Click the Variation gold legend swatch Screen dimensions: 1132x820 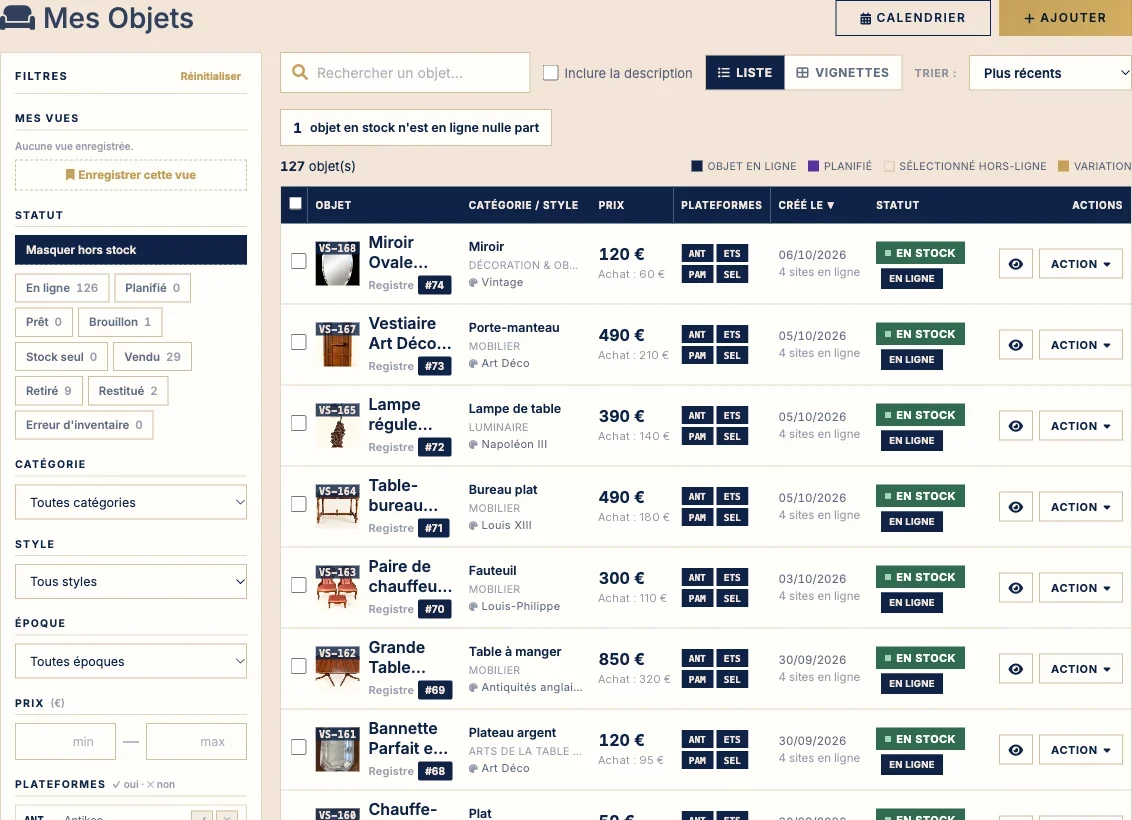tap(1063, 166)
